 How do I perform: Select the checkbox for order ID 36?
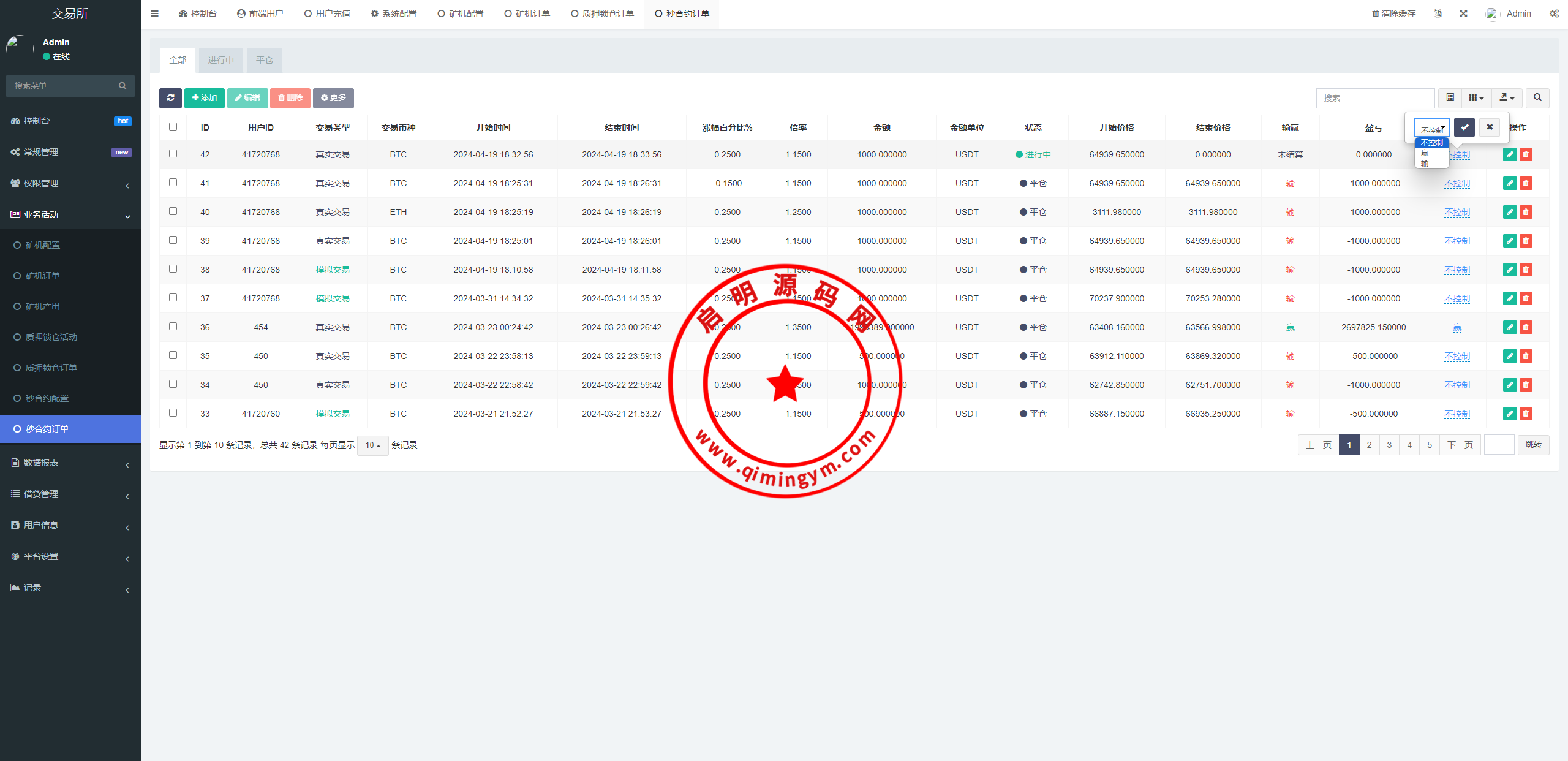[x=173, y=327]
